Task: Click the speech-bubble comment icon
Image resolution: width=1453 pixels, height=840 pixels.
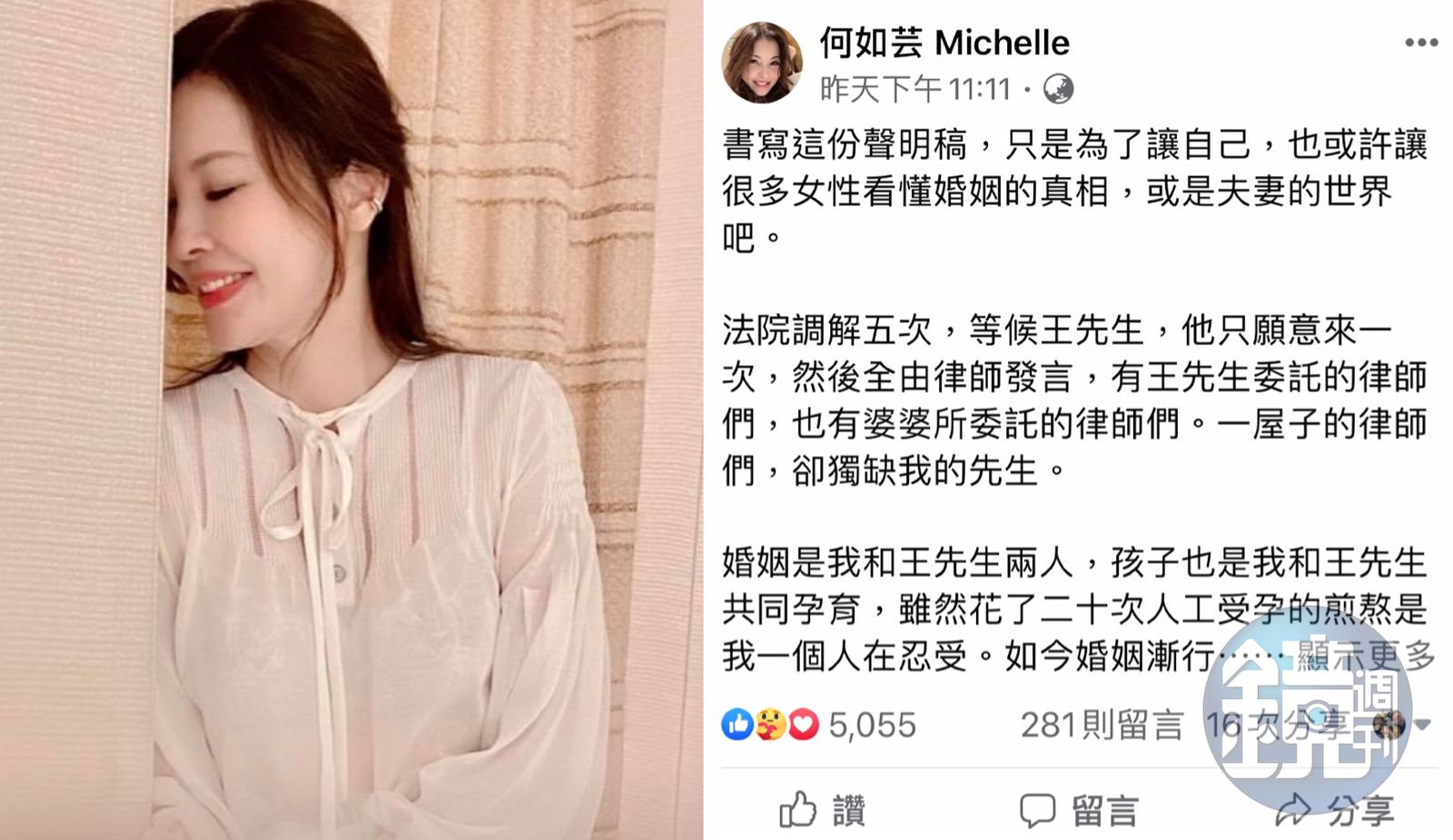Action: (1037, 811)
